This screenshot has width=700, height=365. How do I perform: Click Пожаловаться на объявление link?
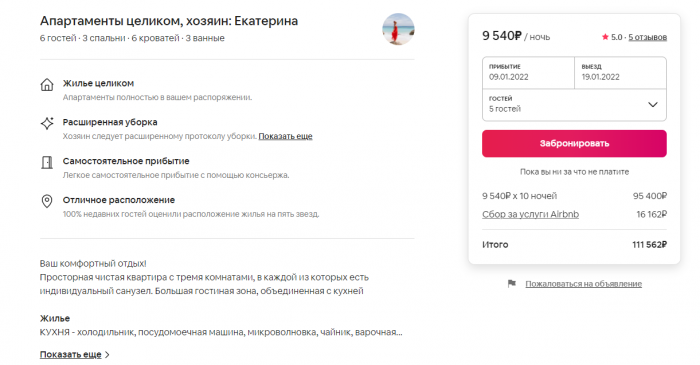click(583, 284)
